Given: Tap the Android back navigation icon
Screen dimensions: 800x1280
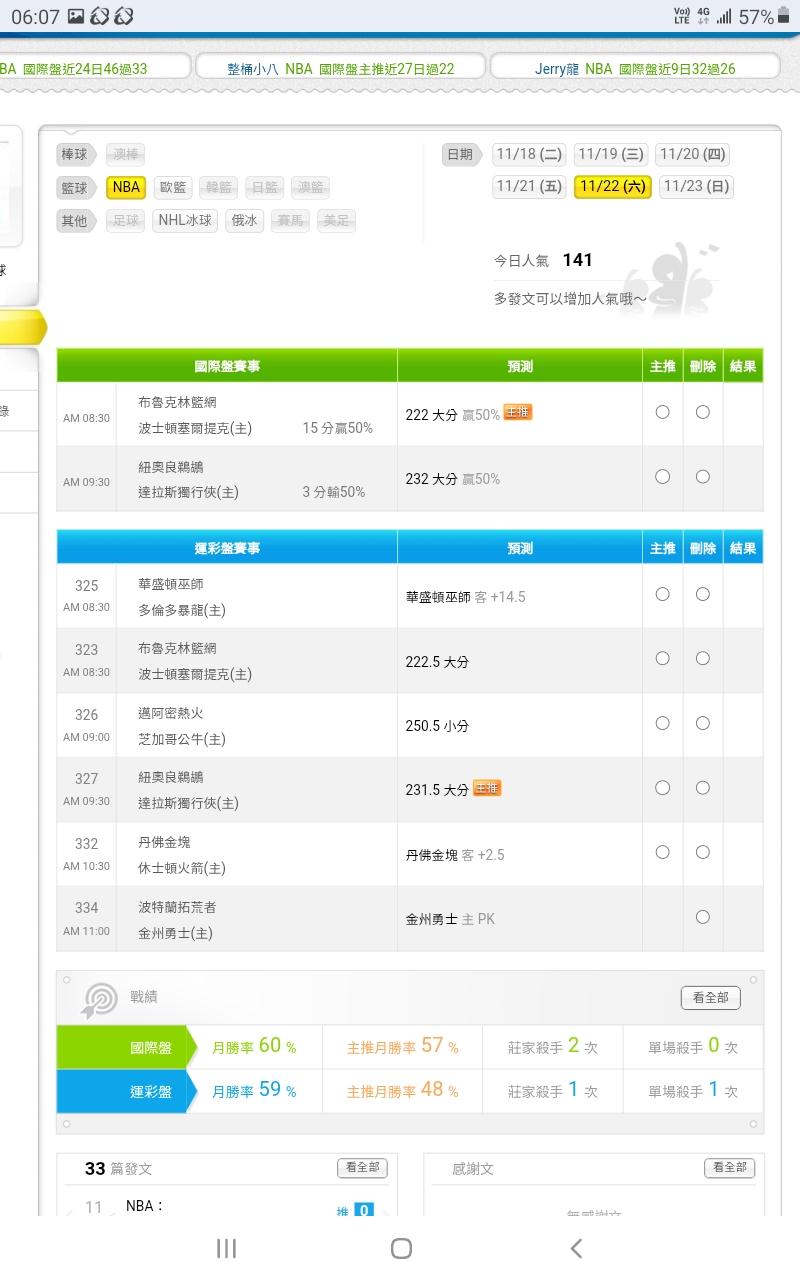Looking at the screenshot, I should point(575,1247).
